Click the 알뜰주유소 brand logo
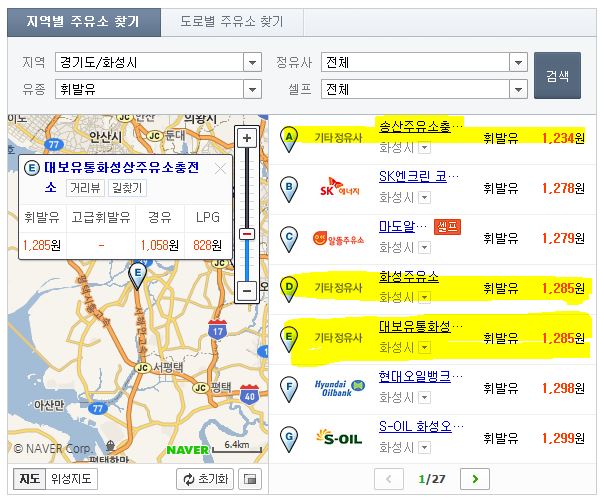 338,239
